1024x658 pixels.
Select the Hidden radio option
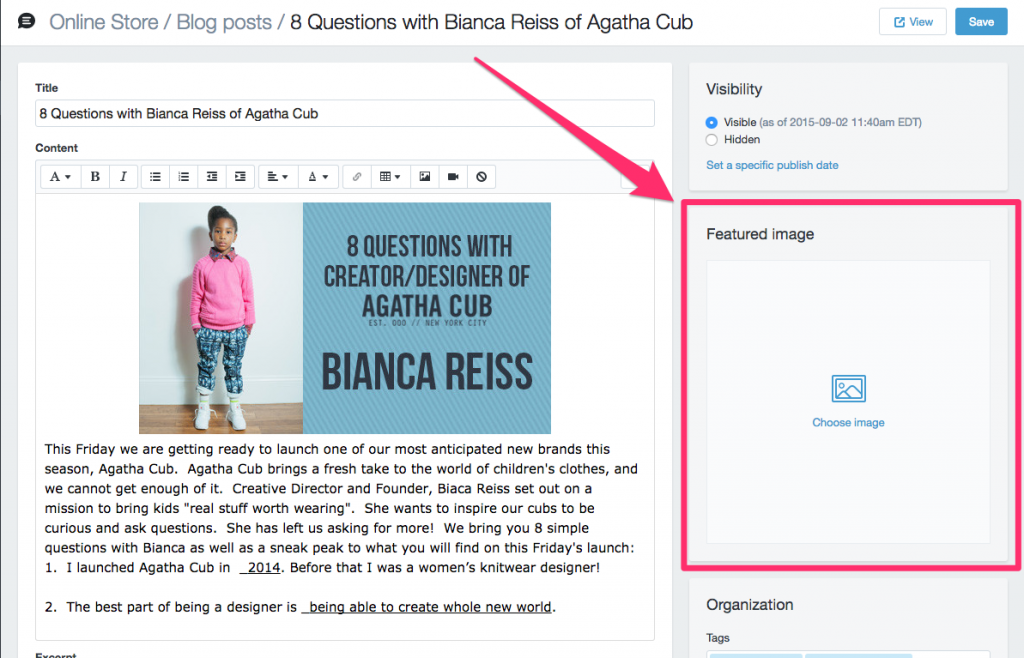(712, 140)
